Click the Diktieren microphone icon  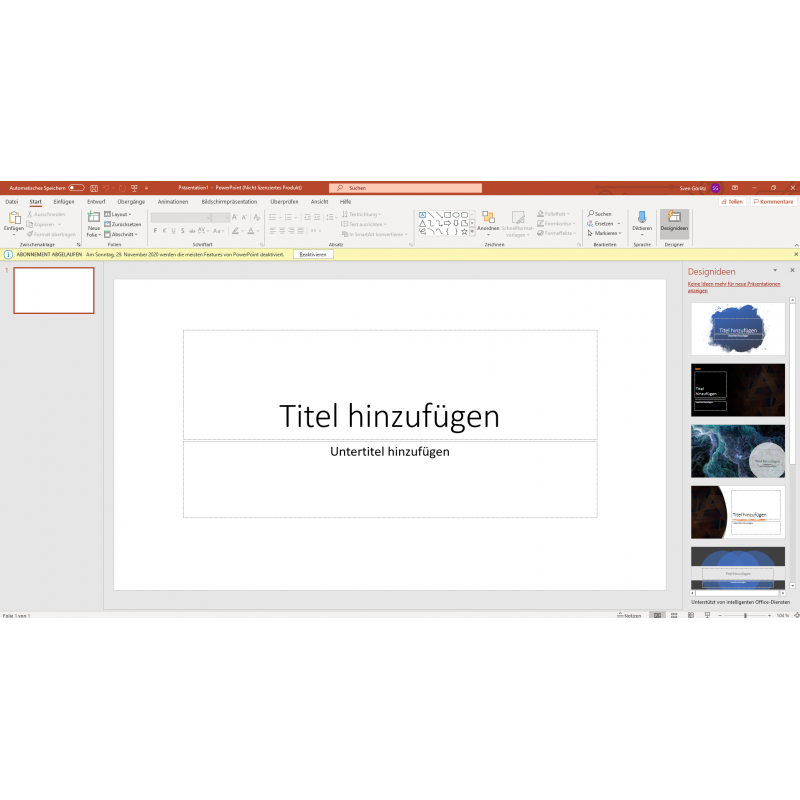642,218
